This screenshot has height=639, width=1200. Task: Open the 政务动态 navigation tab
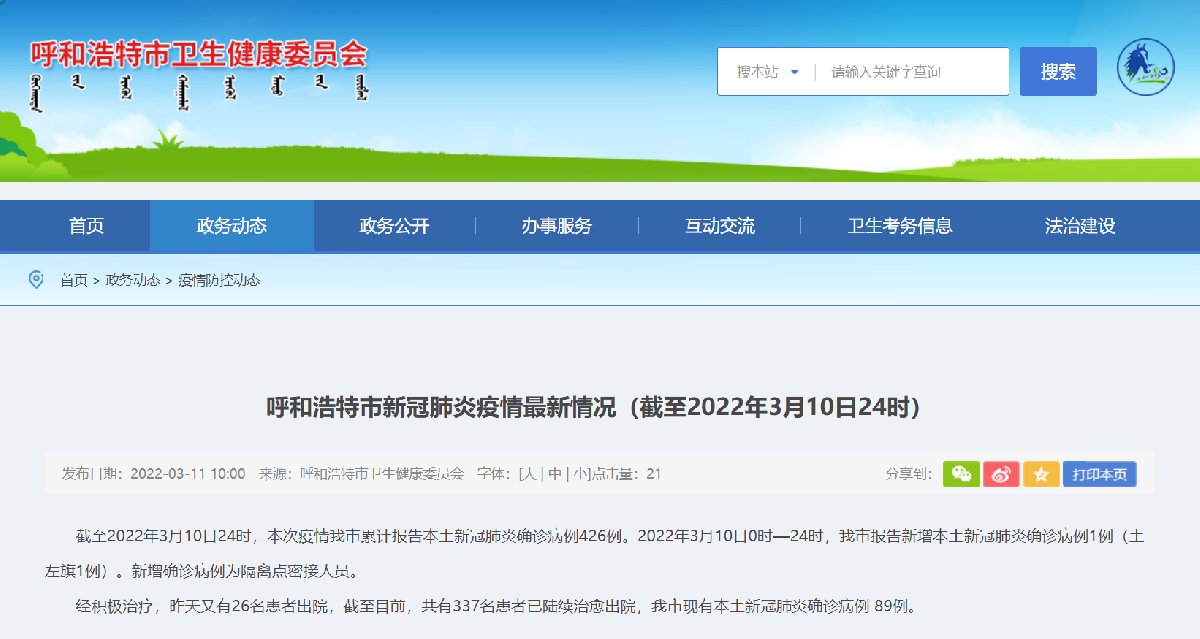pyautogui.click(x=232, y=226)
